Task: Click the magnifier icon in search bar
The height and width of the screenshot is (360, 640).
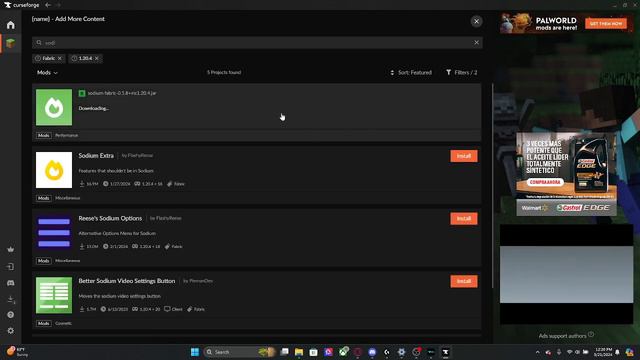Action: 39,42
